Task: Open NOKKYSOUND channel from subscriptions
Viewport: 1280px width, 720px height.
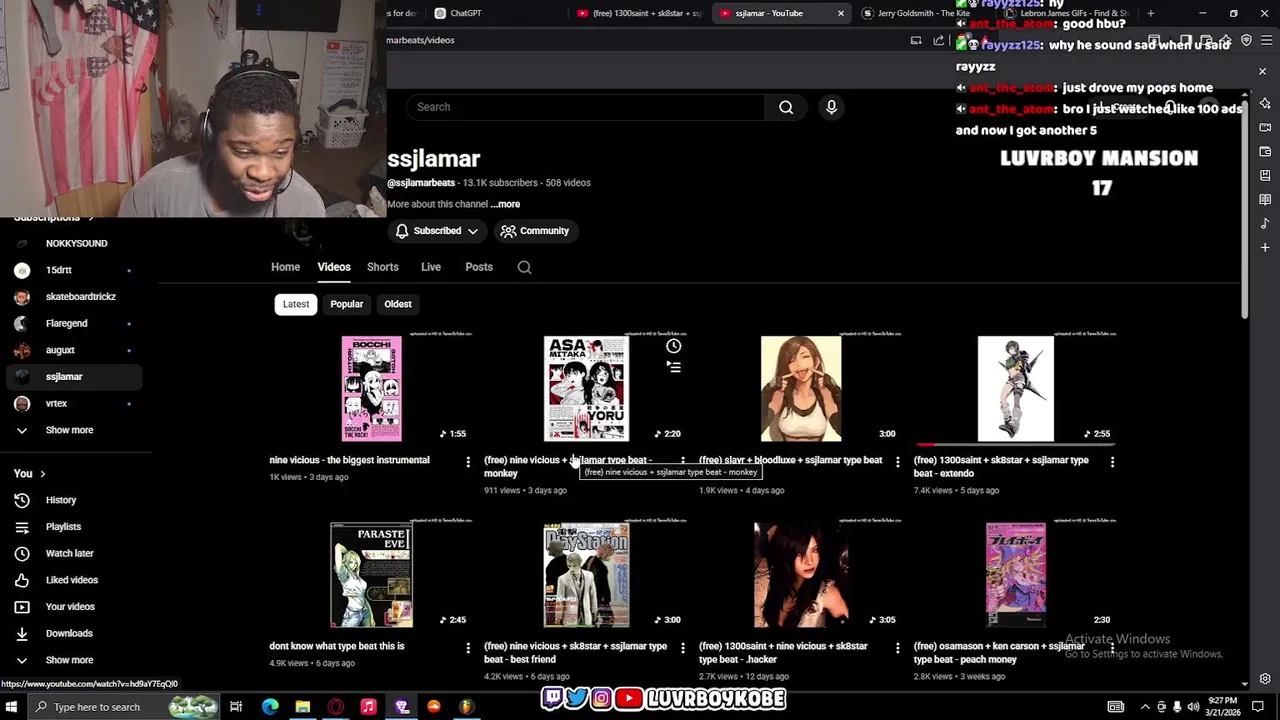Action: click(76, 244)
